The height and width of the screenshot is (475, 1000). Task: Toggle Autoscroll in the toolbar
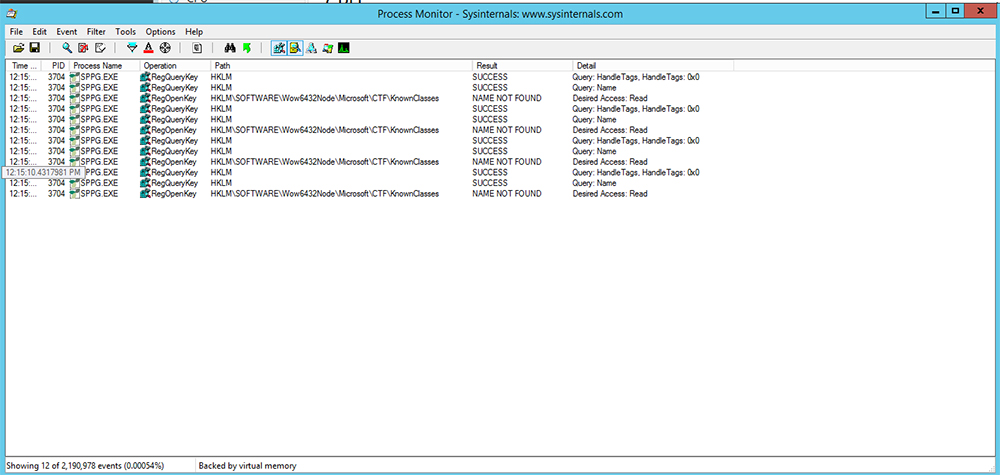pos(84,48)
